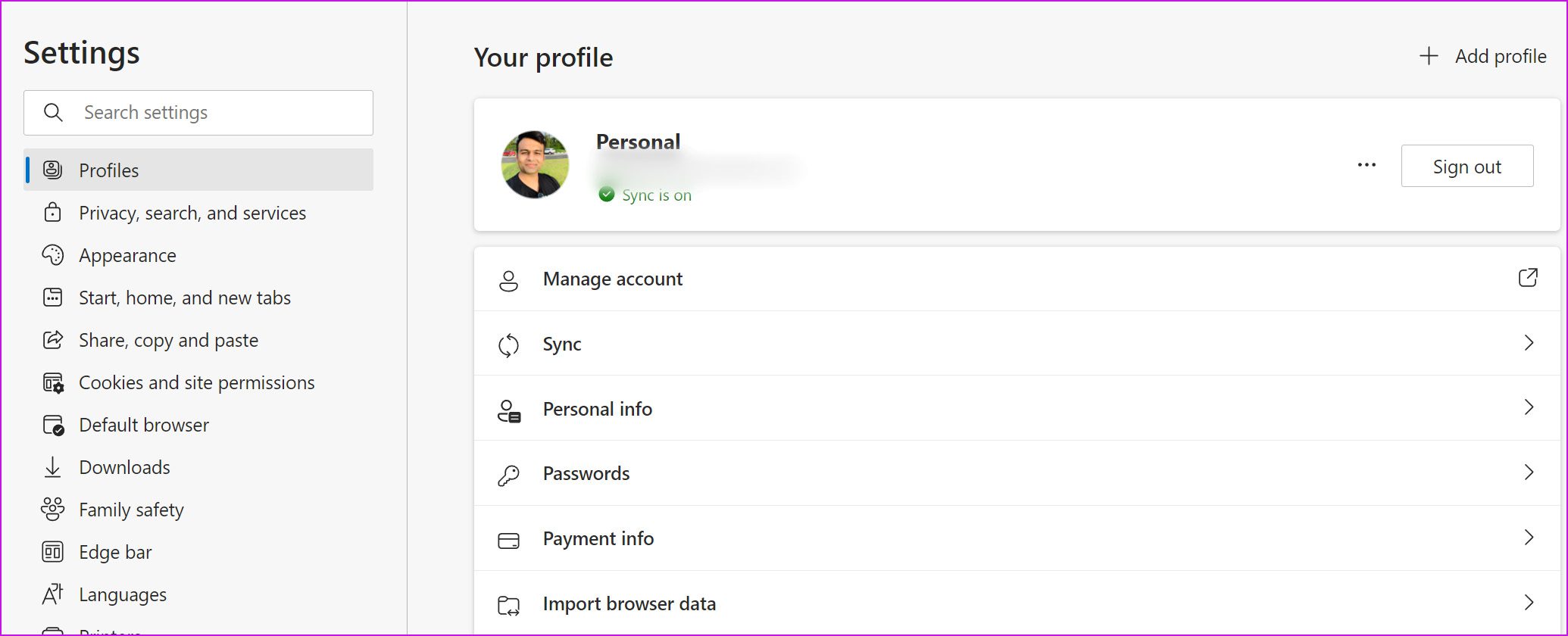Click the Default browser icon
Viewport: 1568px width, 636px height.
pyautogui.click(x=52, y=426)
